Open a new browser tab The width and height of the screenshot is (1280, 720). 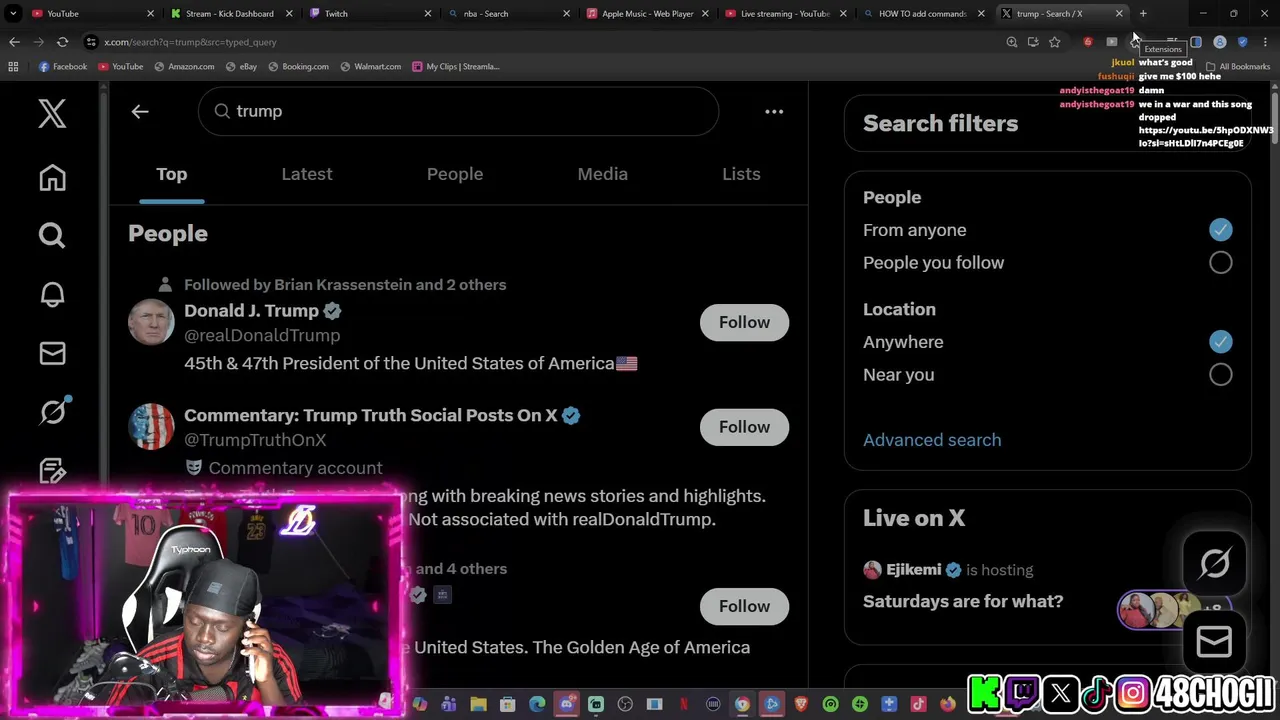click(x=1143, y=13)
